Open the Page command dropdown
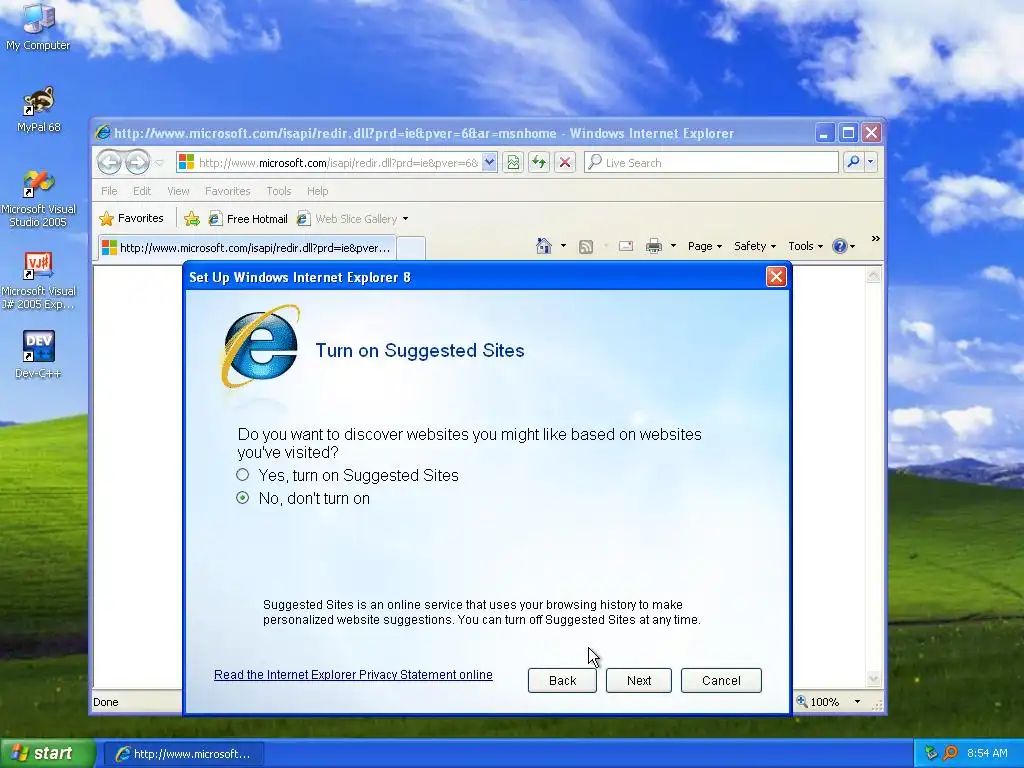Image resolution: width=1024 pixels, height=768 pixels. 704,246
